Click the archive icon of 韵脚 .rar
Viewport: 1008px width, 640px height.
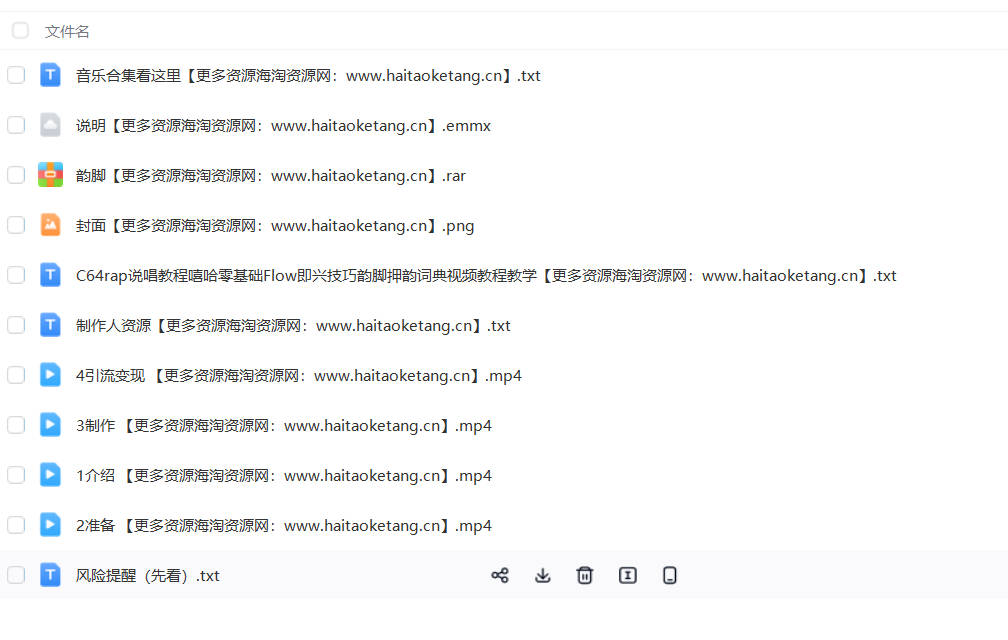(50, 175)
